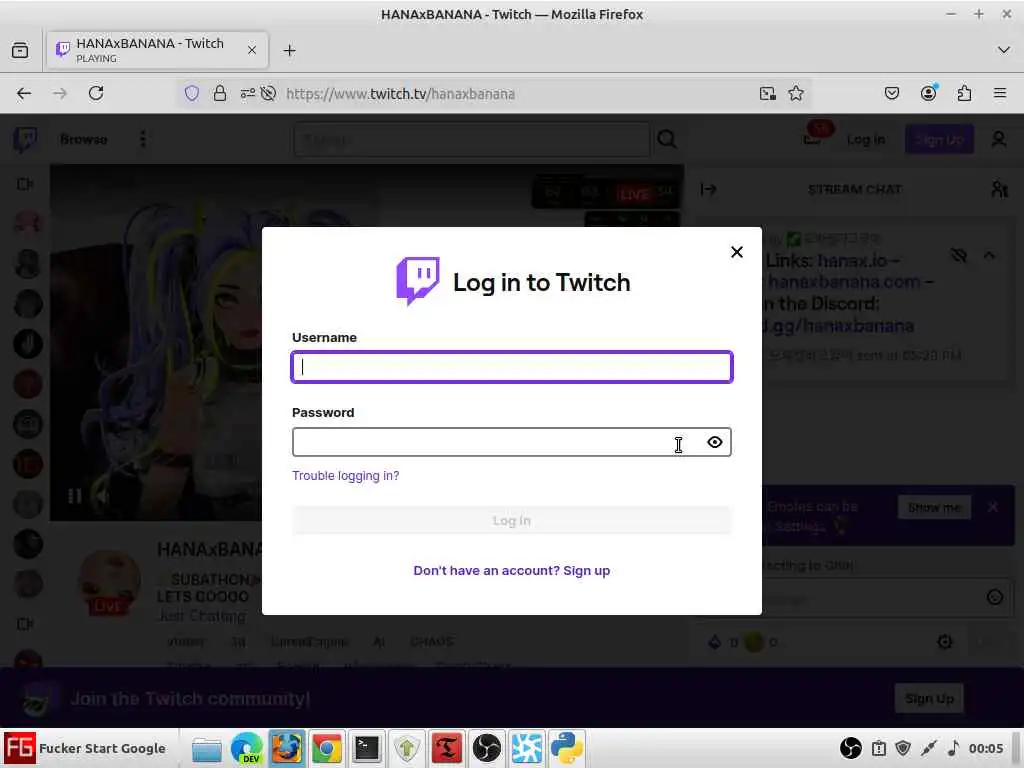The height and width of the screenshot is (768, 1024).
Task: Bookmark this page with the star icon
Action: [795, 93]
